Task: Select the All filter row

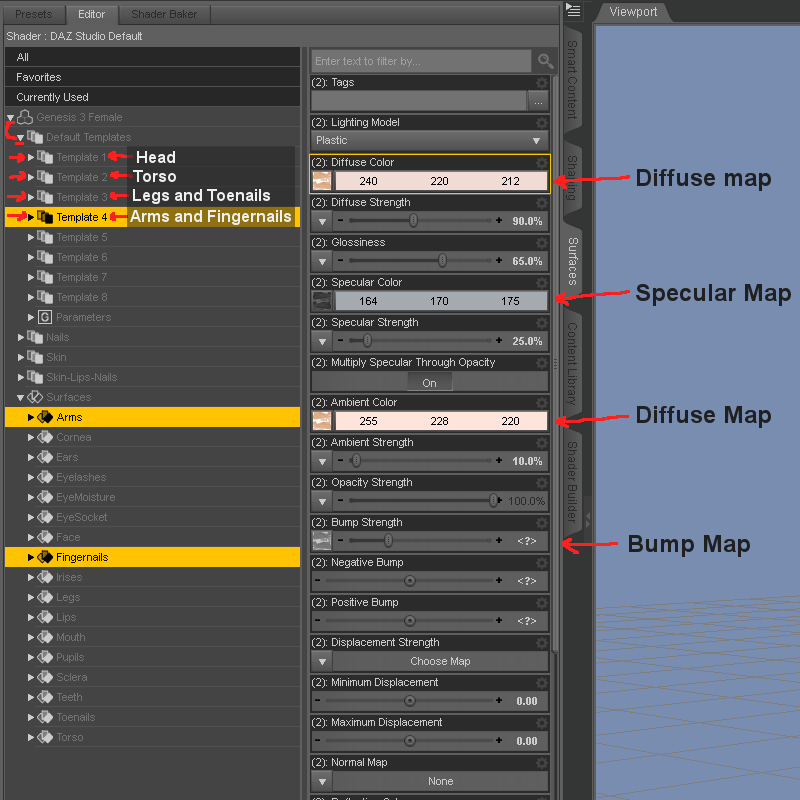Action: (x=152, y=57)
